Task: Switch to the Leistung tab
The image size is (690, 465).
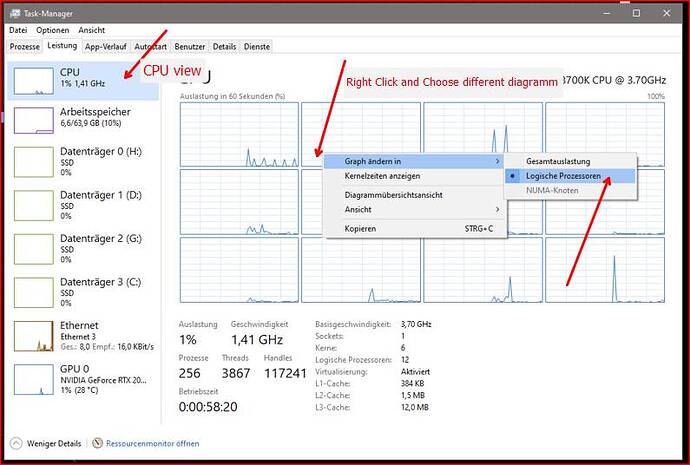Action: pyautogui.click(x=62, y=46)
